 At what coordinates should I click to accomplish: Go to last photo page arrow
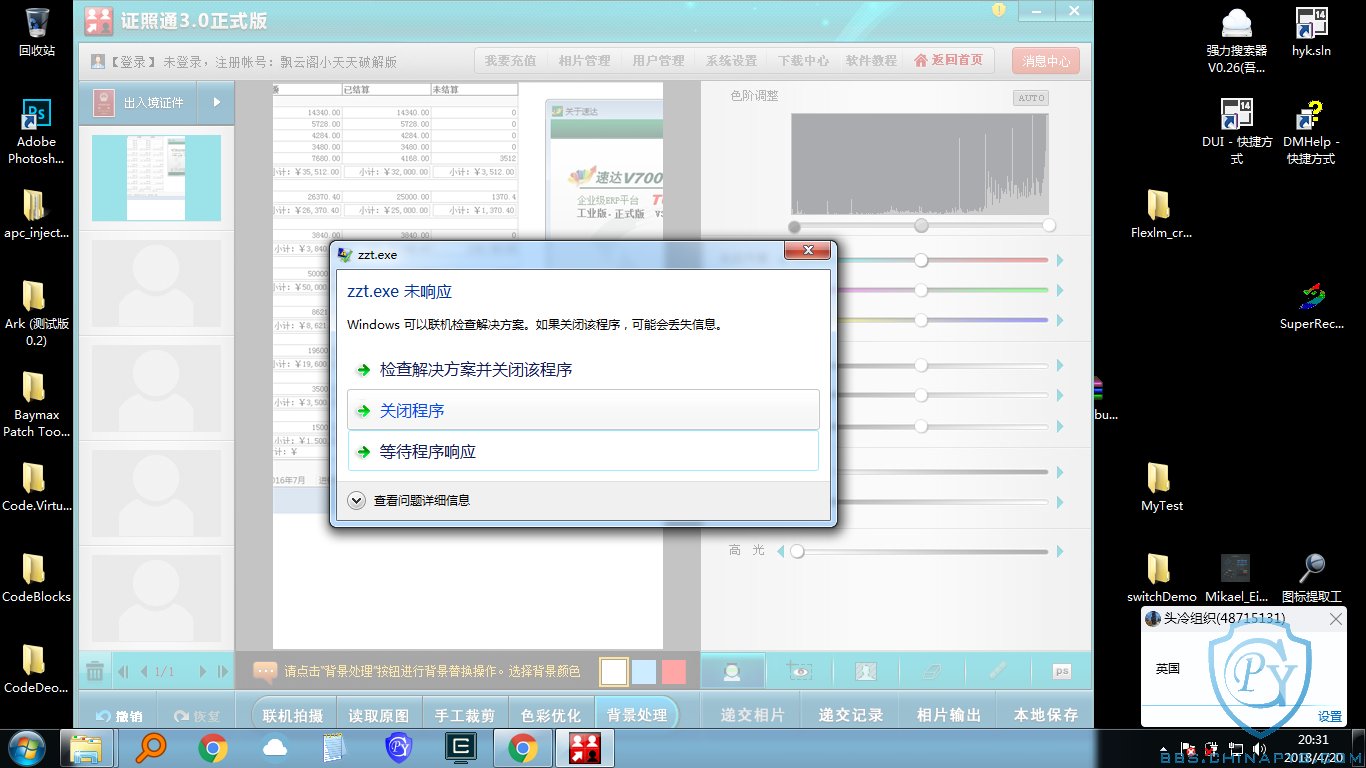224,672
